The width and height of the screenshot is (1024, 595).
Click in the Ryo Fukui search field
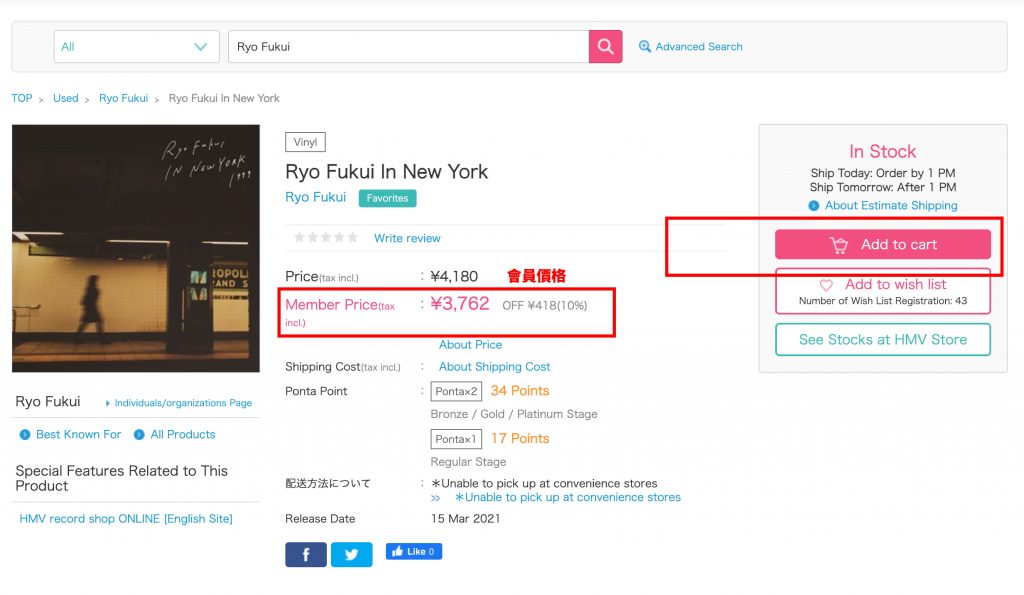click(x=408, y=47)
